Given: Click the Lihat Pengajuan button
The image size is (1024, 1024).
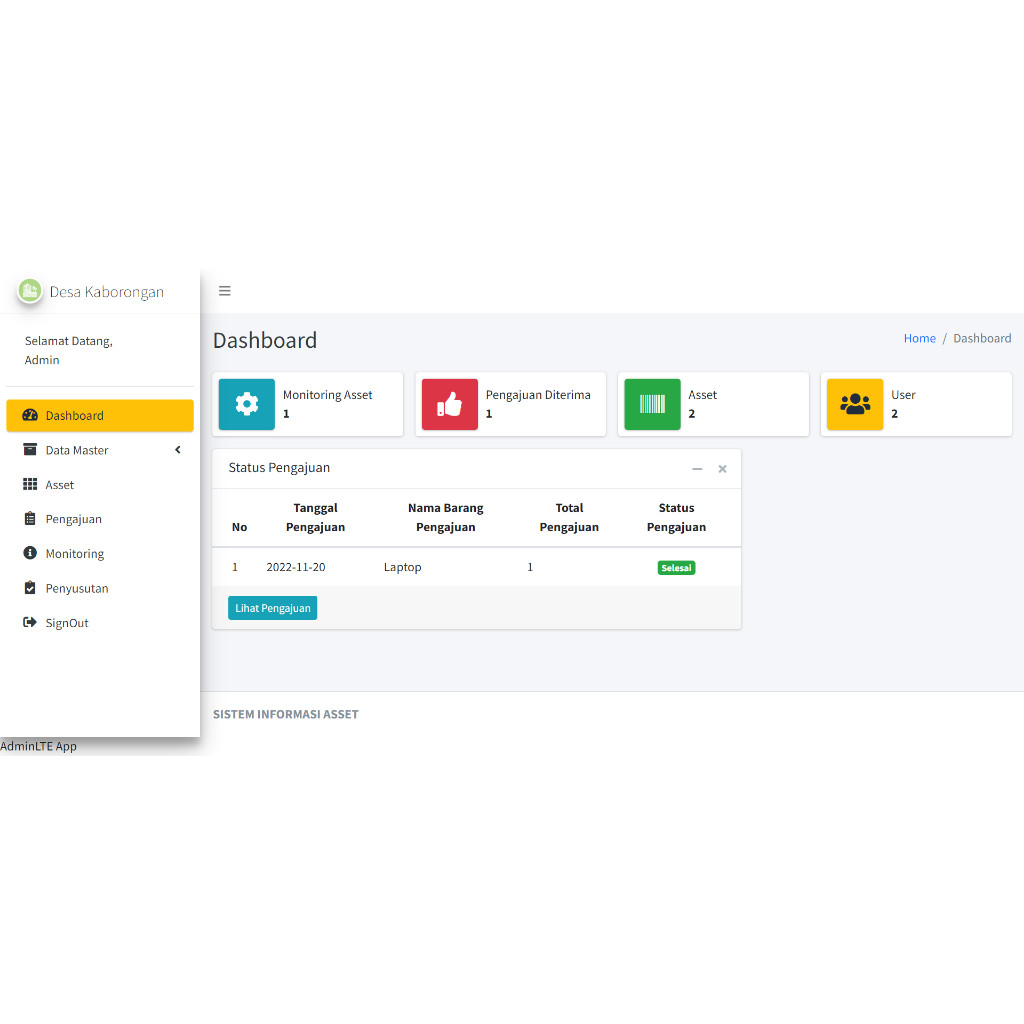Looking at the screenshot, I should pos(272,607).
